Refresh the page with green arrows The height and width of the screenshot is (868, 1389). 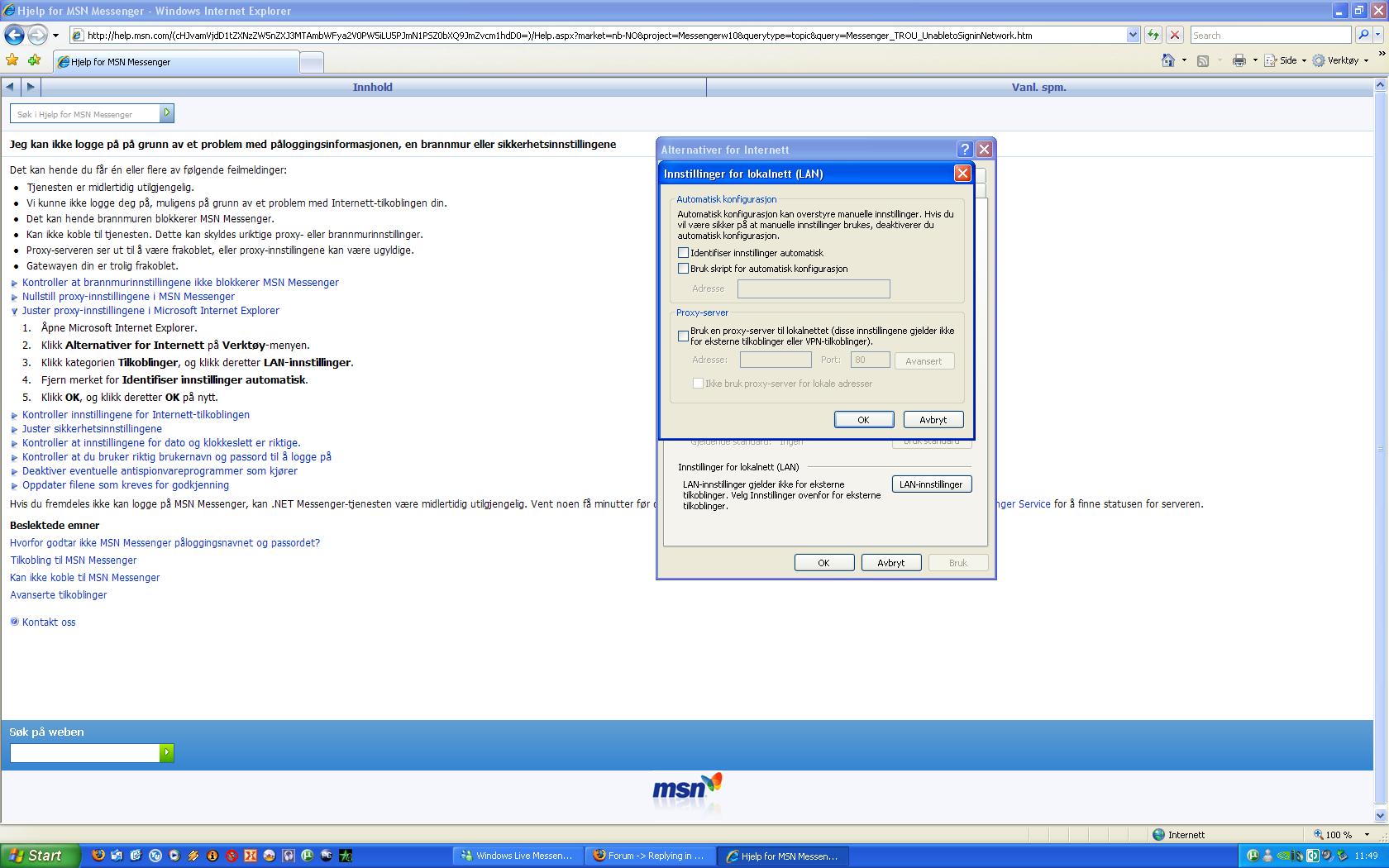[x=1153, y=35]
